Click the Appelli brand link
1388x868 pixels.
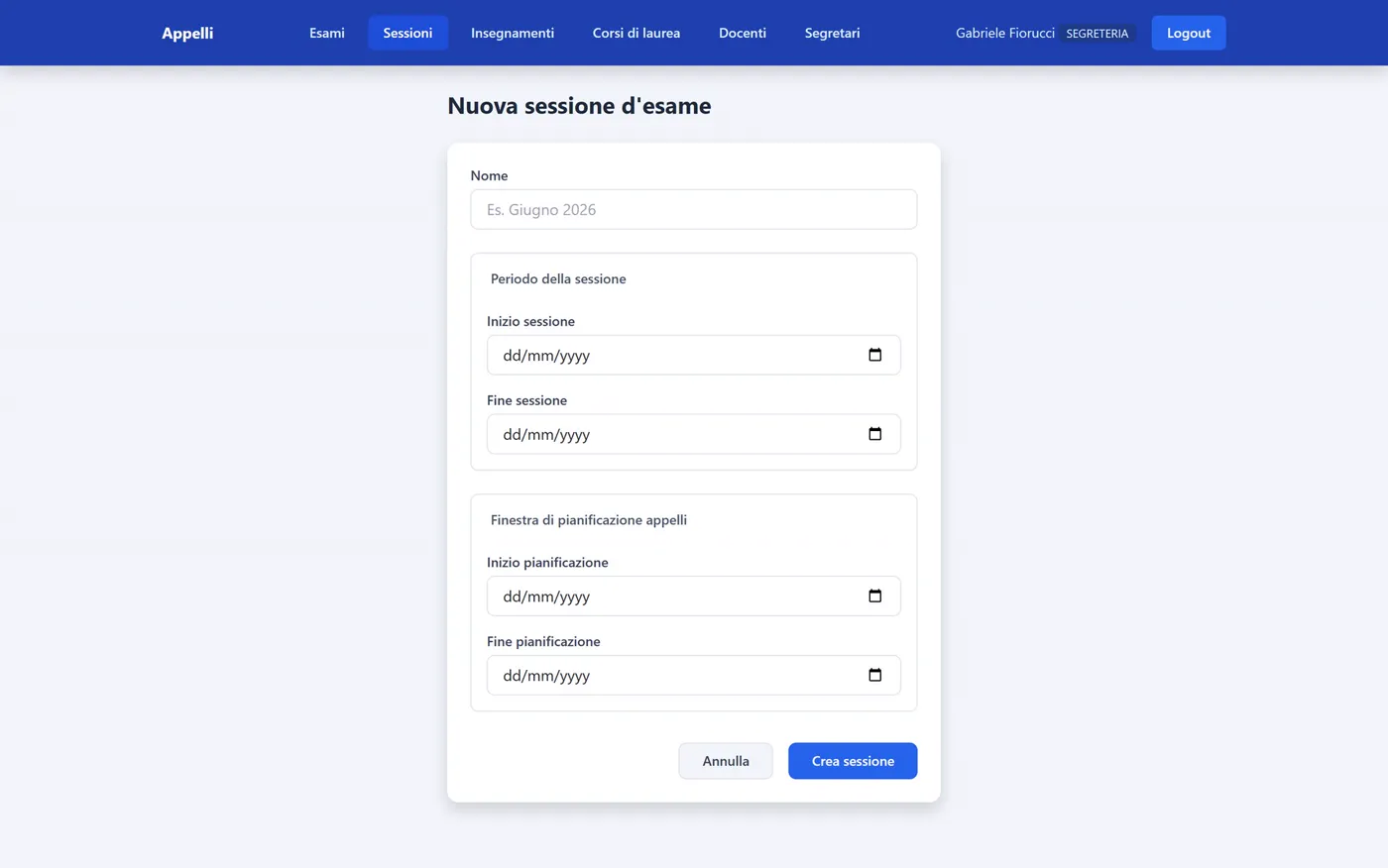187,33
